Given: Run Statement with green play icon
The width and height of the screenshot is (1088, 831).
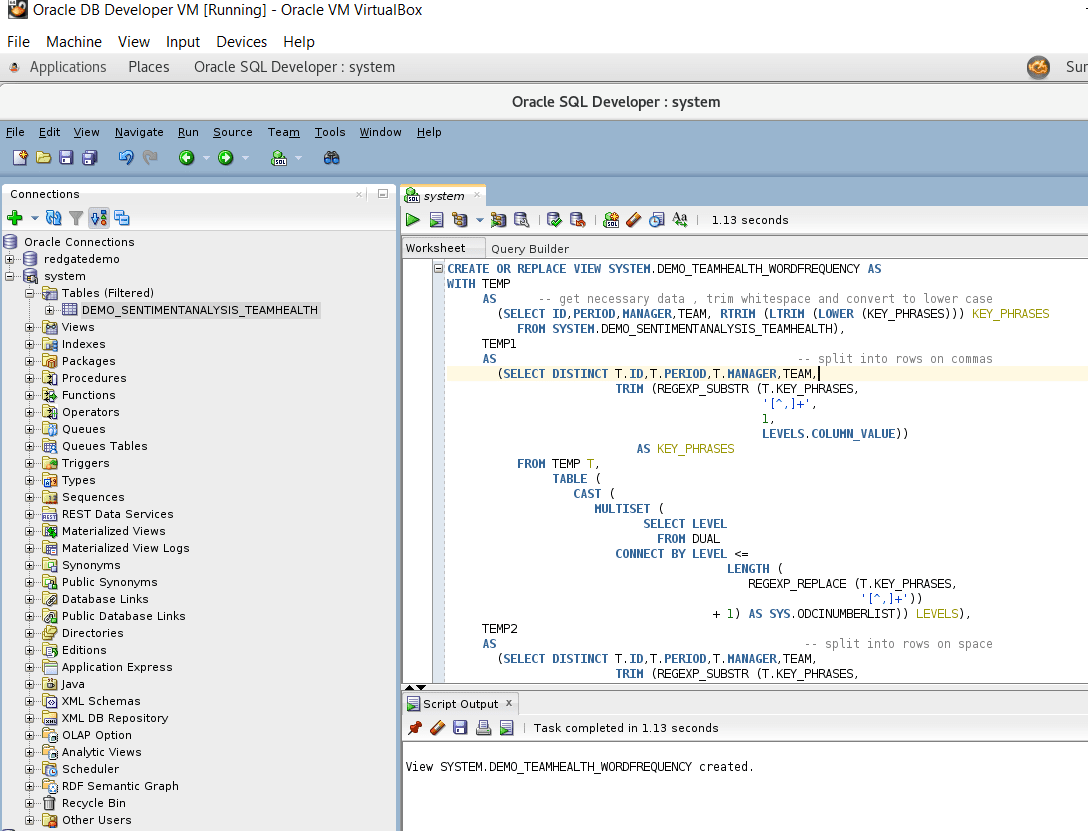Looking at the screenshot, I should (x=413, y=220).
